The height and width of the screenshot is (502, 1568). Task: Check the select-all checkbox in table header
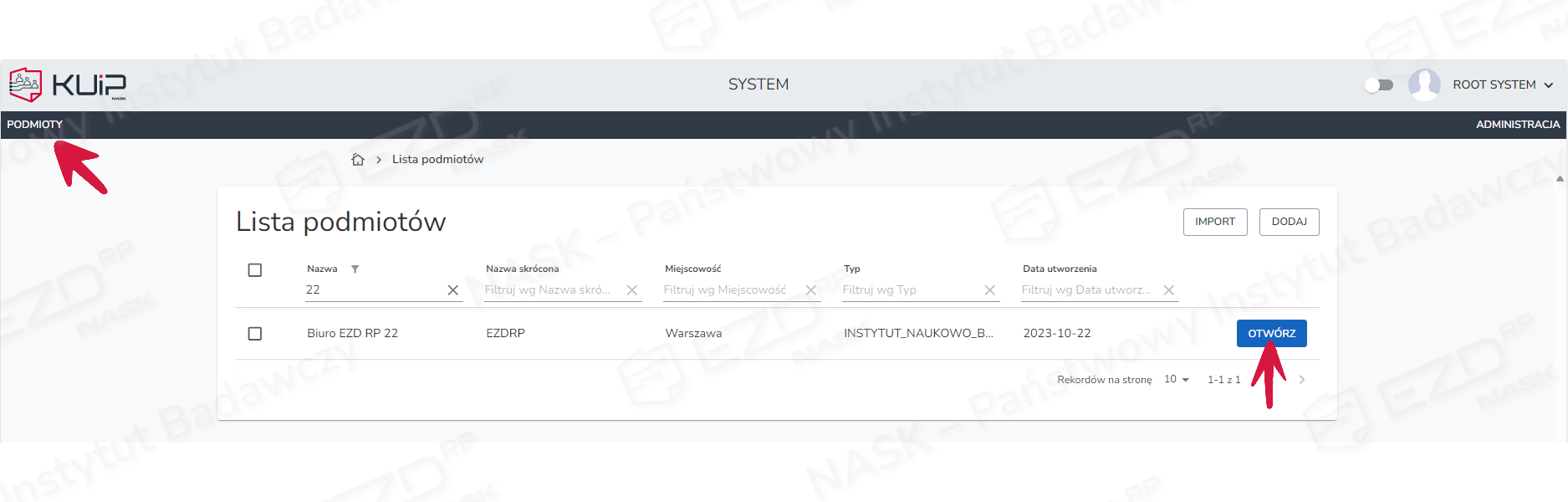point(255,269)
